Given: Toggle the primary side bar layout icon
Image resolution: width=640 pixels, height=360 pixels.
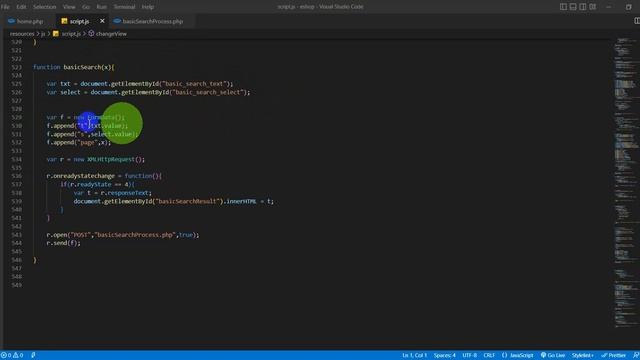Looking at the screenshot, I should pos(563,7).
